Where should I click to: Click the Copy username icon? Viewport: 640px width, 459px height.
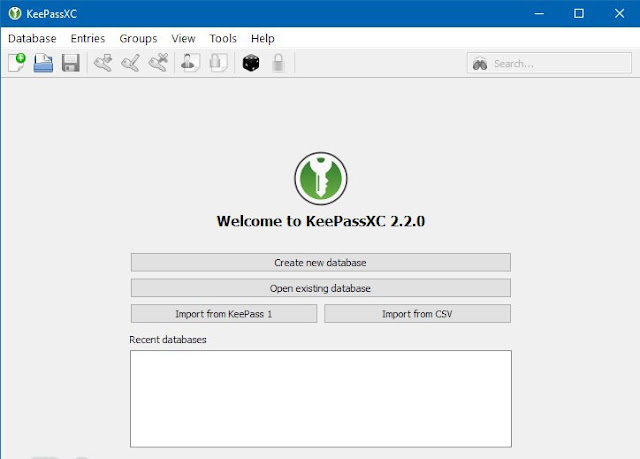[190, 63]
